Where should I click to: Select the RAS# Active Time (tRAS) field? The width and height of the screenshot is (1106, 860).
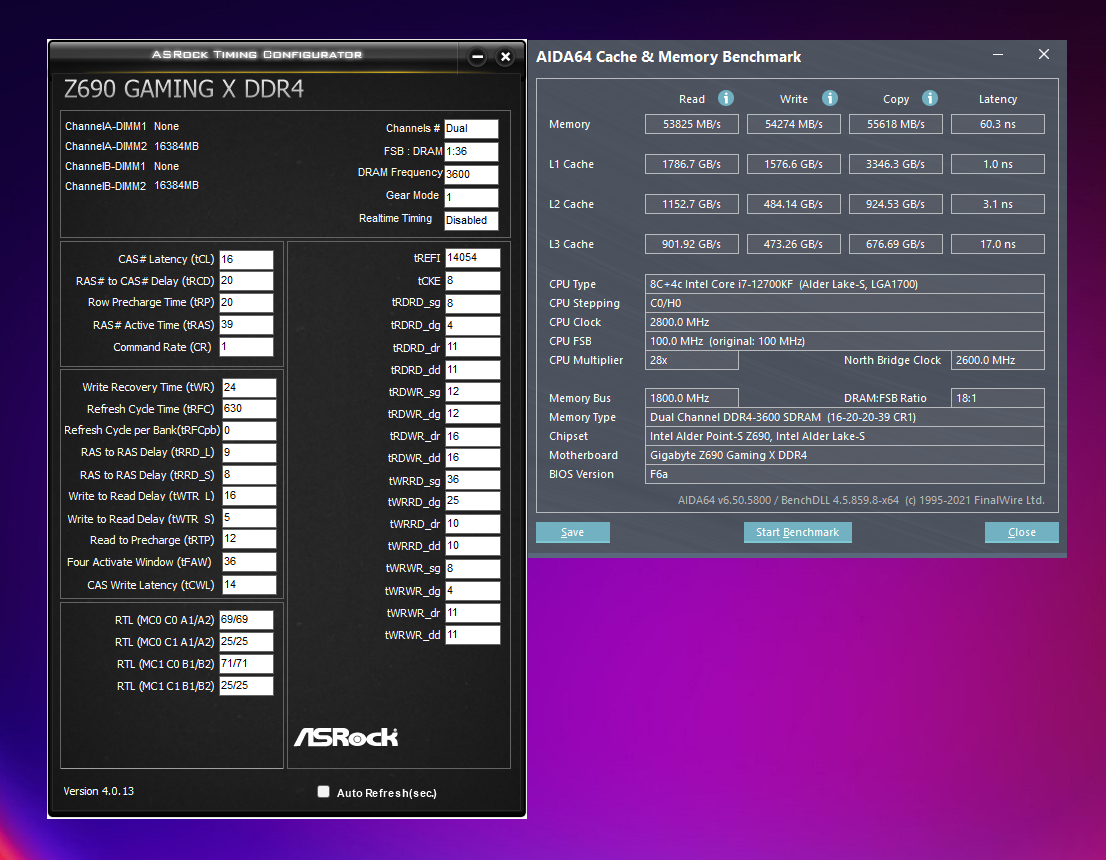pos(246,325)
